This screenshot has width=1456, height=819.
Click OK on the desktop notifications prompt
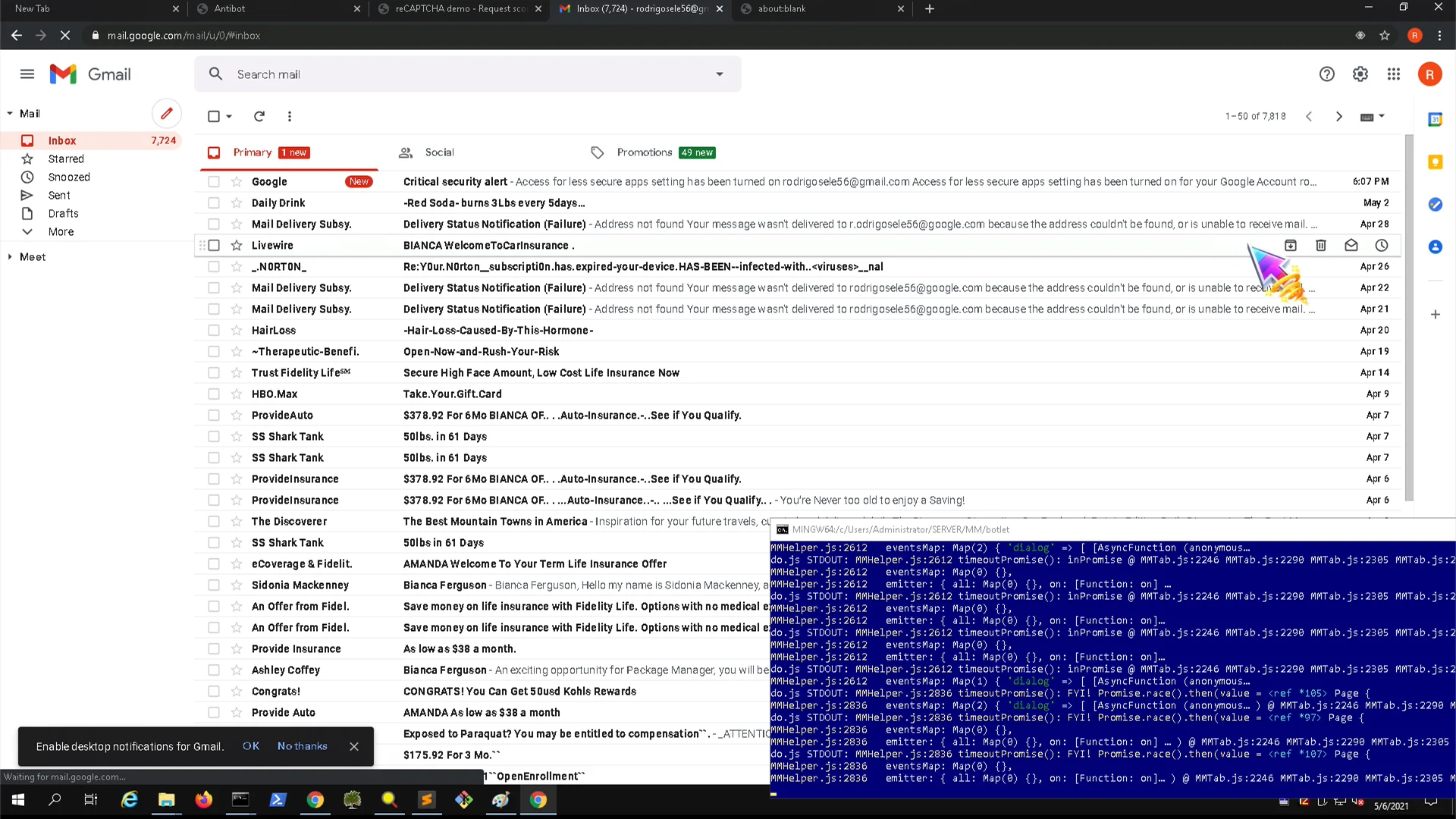point(251,746)
